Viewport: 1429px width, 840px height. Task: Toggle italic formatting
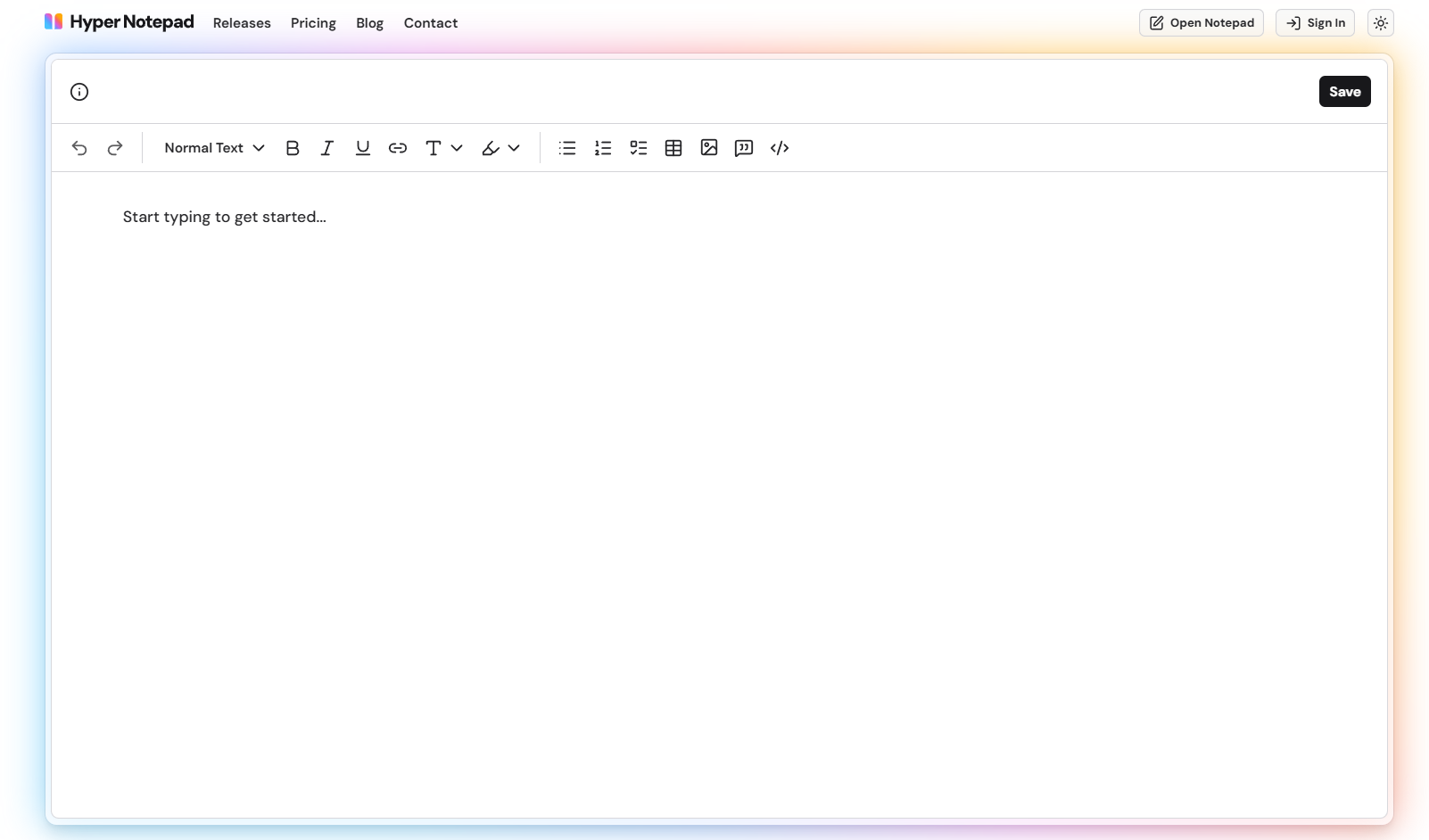pyautogui.click(x=327, y=148)
